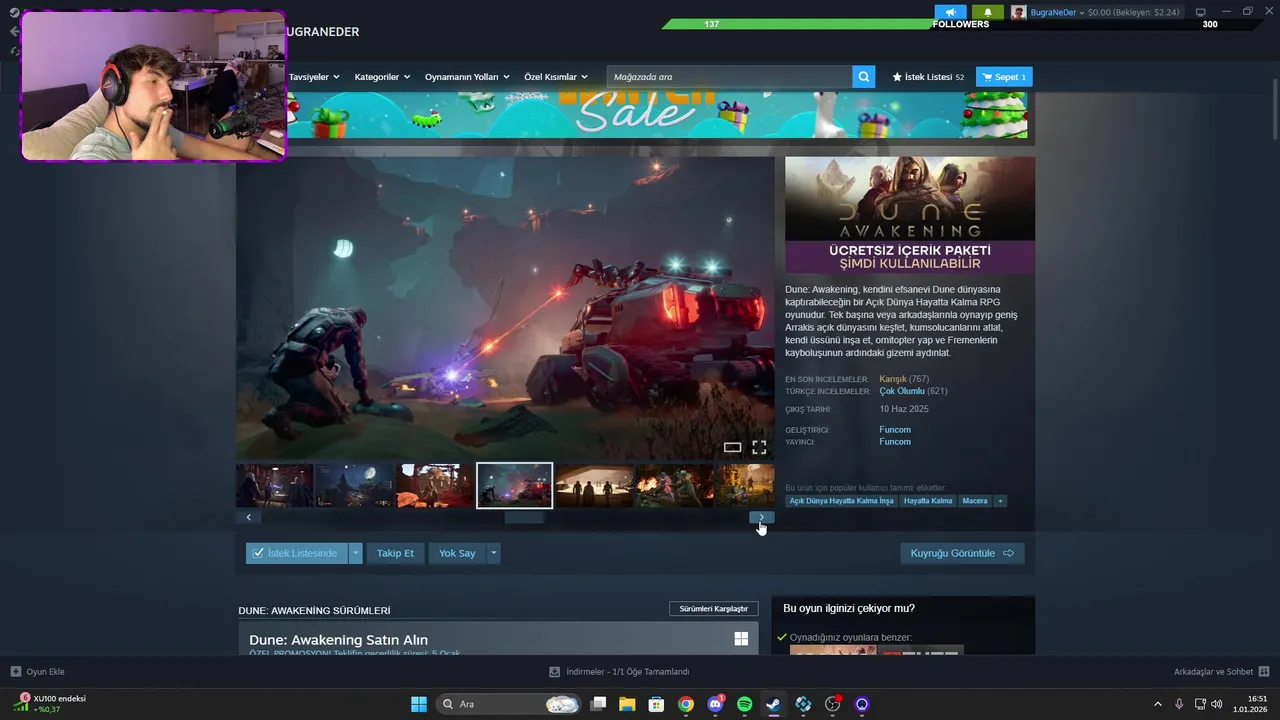The image size is (1280, 720).
Task: Expand Oynamanın Yolları menu
Action: point(467,77)
